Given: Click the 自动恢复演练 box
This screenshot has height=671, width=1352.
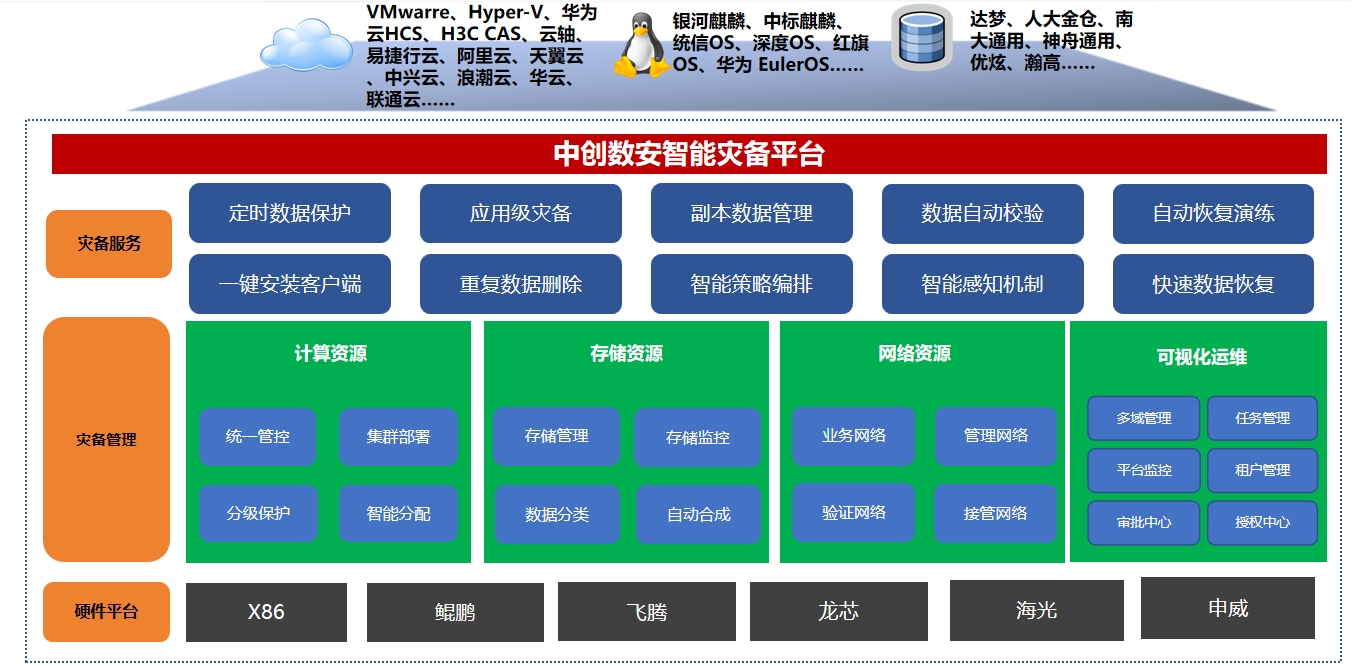Looking at the screenshot, I should [x=1214, y=213].
